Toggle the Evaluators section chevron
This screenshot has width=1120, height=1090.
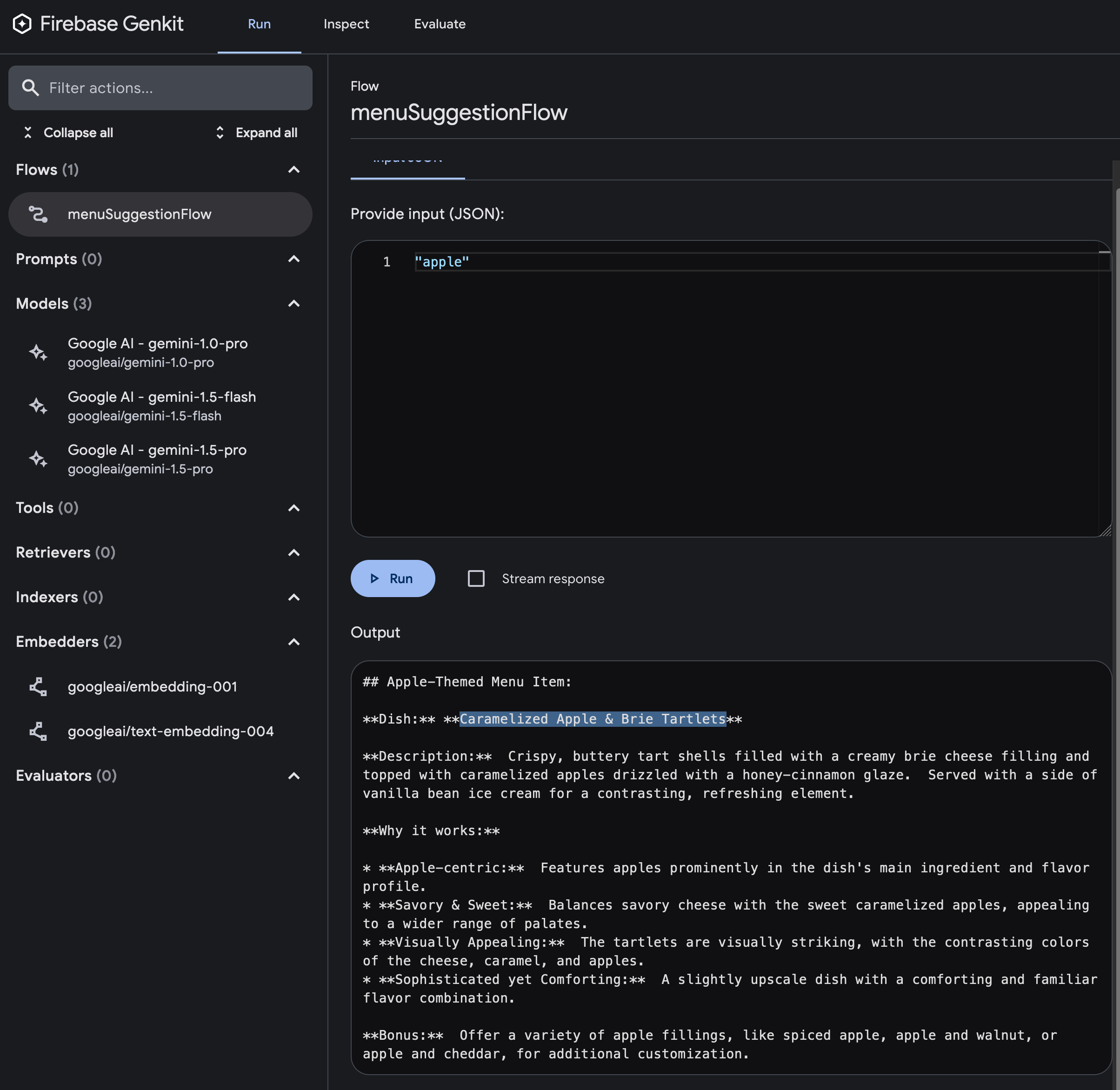coord(294,776)
